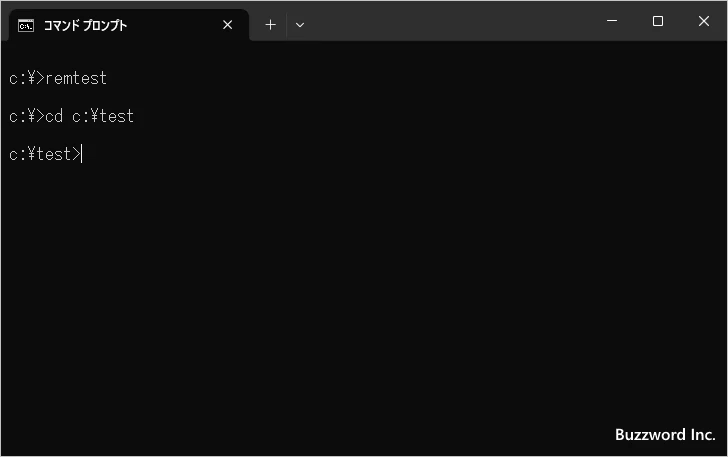Screen dimensions: 728x457
Task: Expand the new tab profile dropdown
Action: (x=300, y=25)
